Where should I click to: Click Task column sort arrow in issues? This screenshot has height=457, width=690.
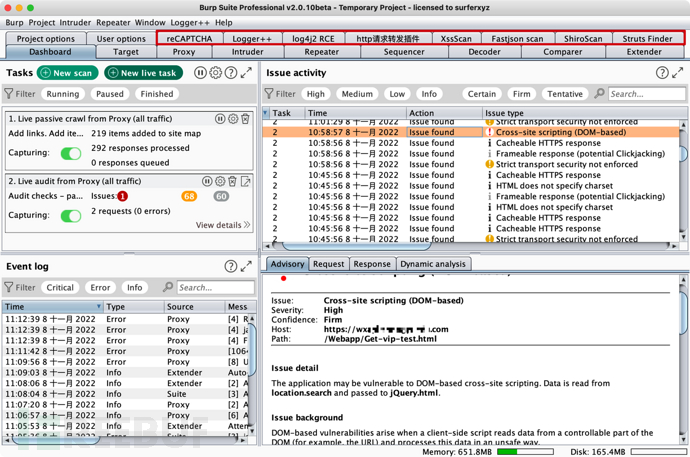coord(267,113)
